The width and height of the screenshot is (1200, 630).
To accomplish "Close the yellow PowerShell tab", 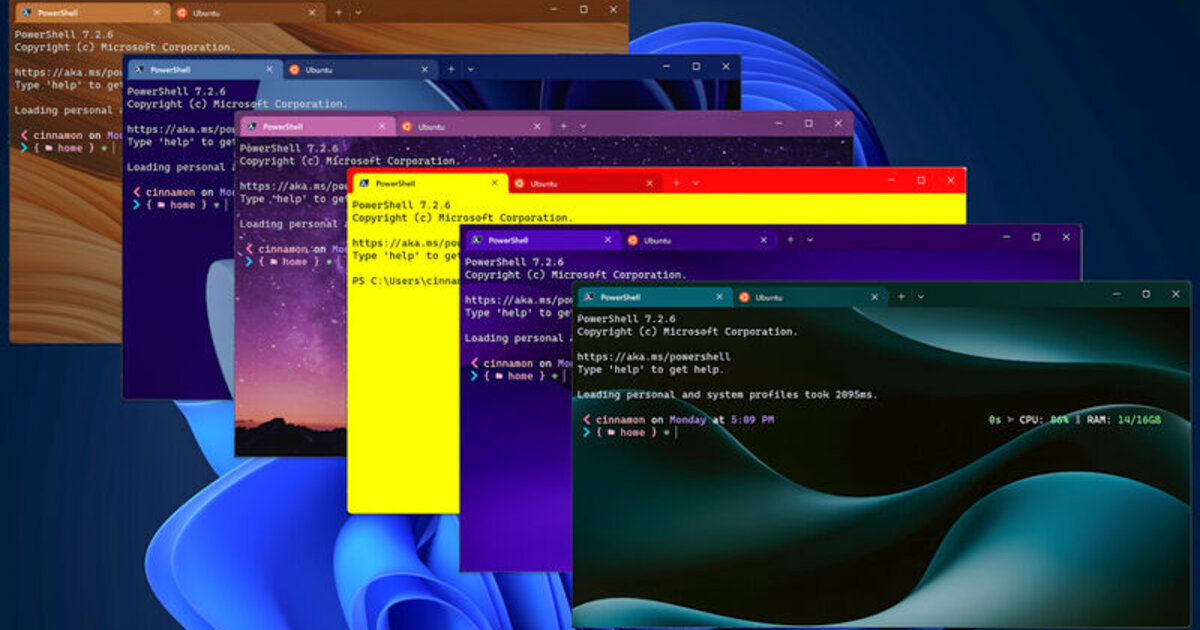I will [x=493, y=183].
